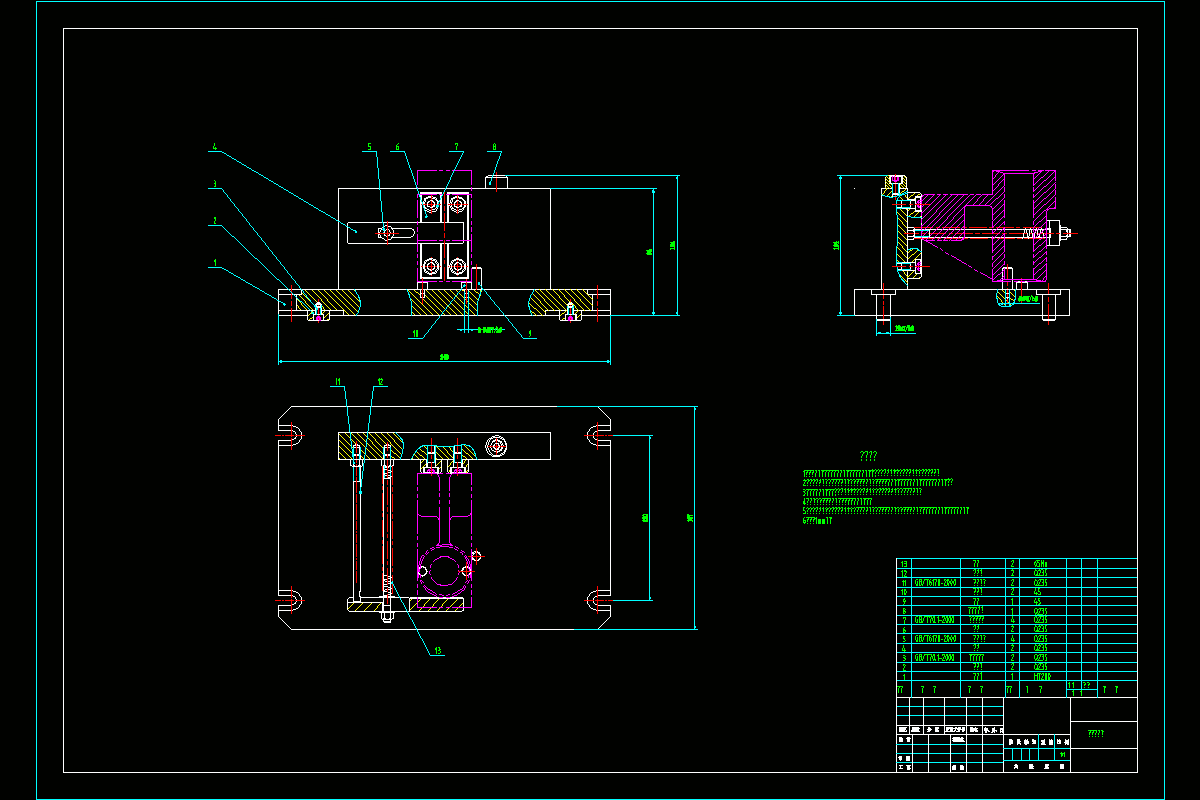Click the HT200 material cell
This screenshot has width=1200, height=800.
1042,676
